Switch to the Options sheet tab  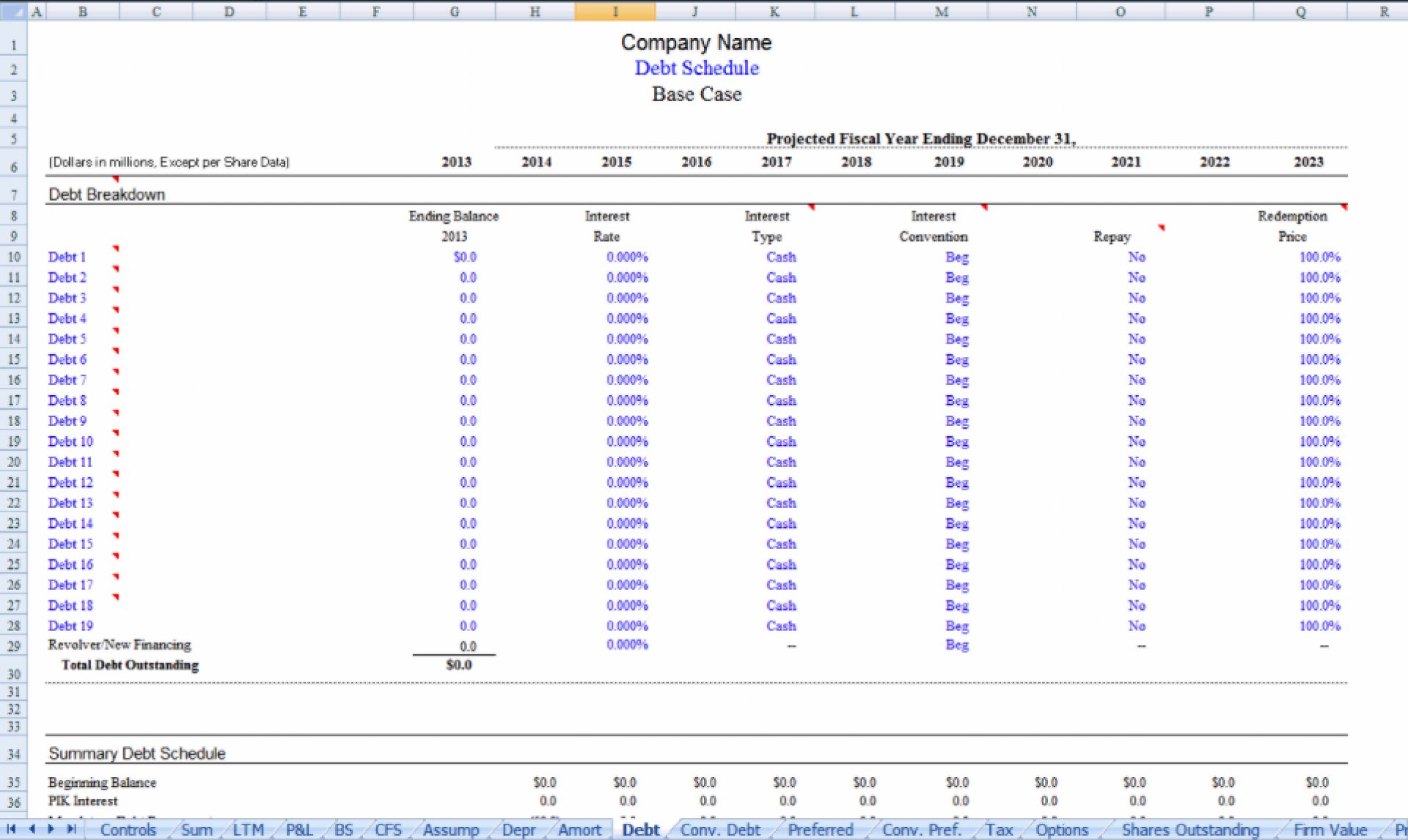coord(1062,830)
